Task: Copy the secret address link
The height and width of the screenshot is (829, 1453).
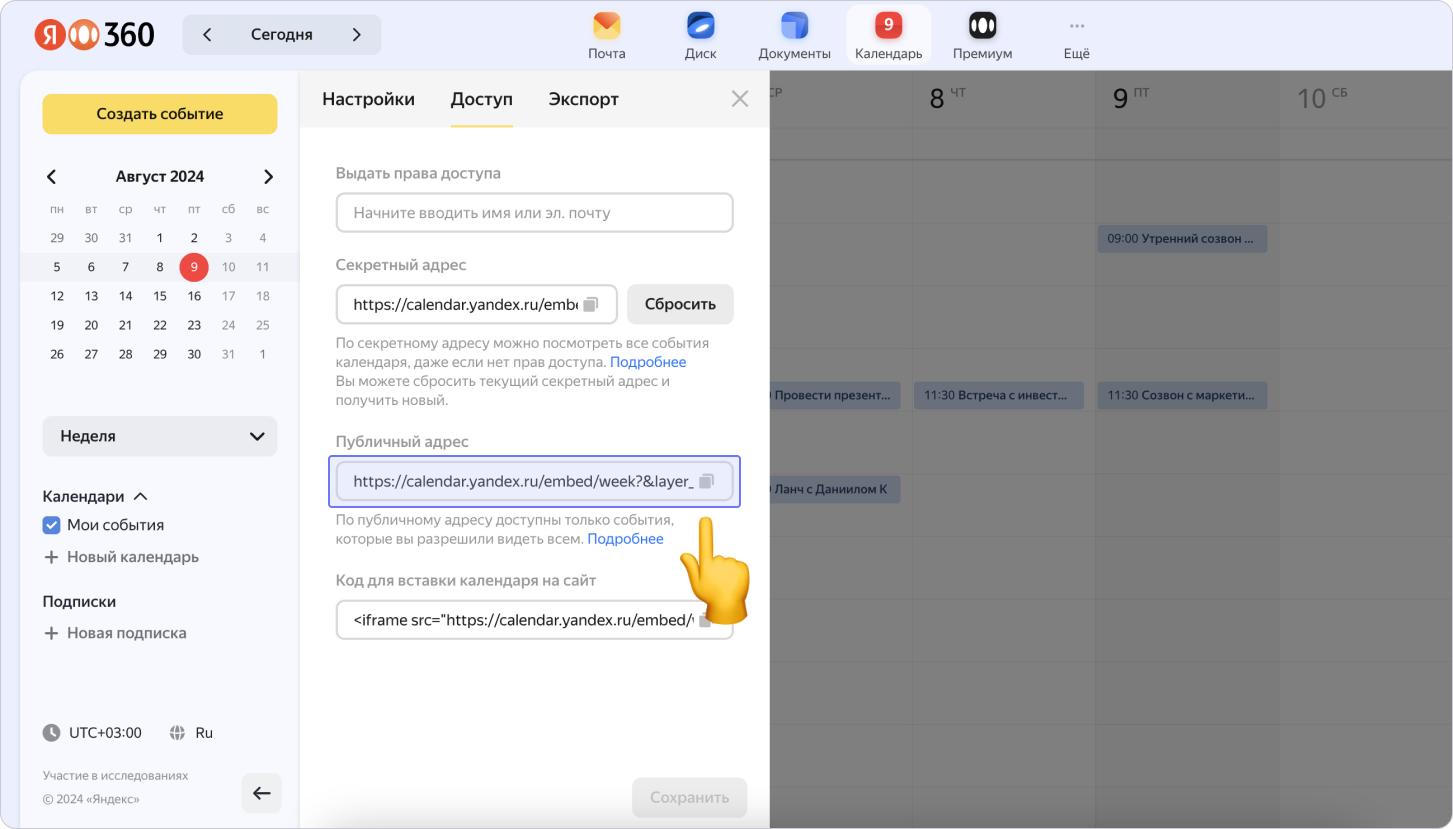Action: point(591,304)
